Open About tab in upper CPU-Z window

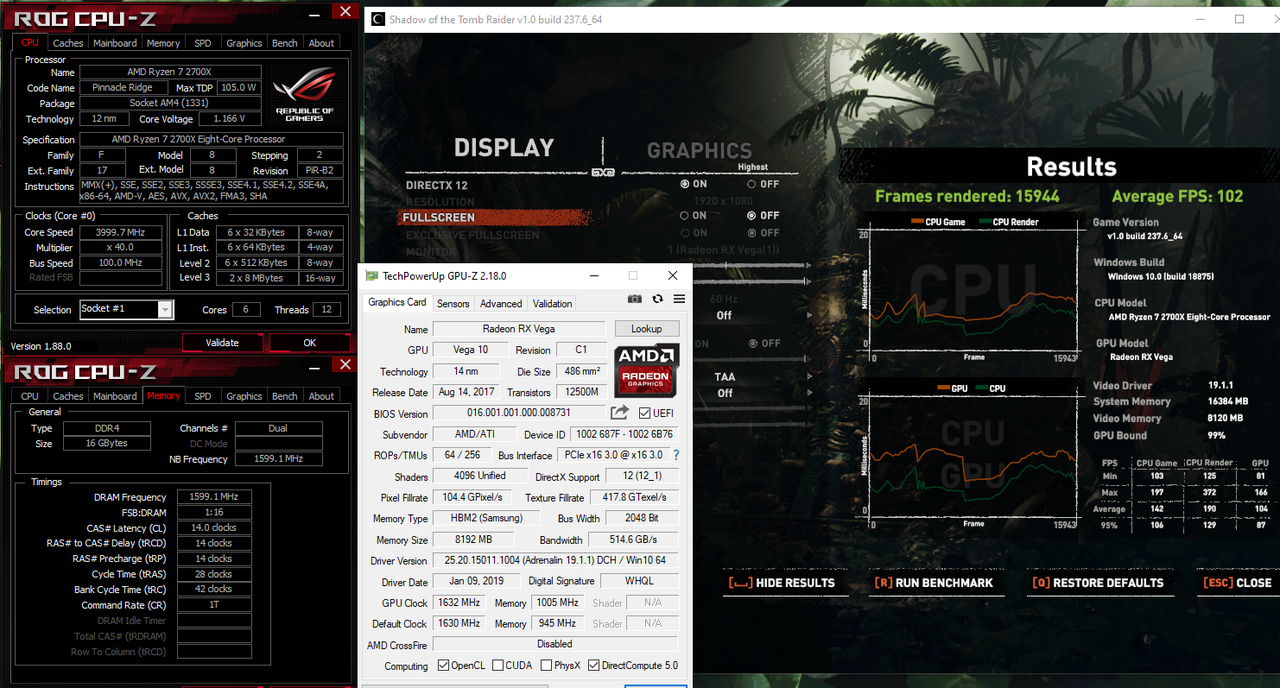click(321, 43)
